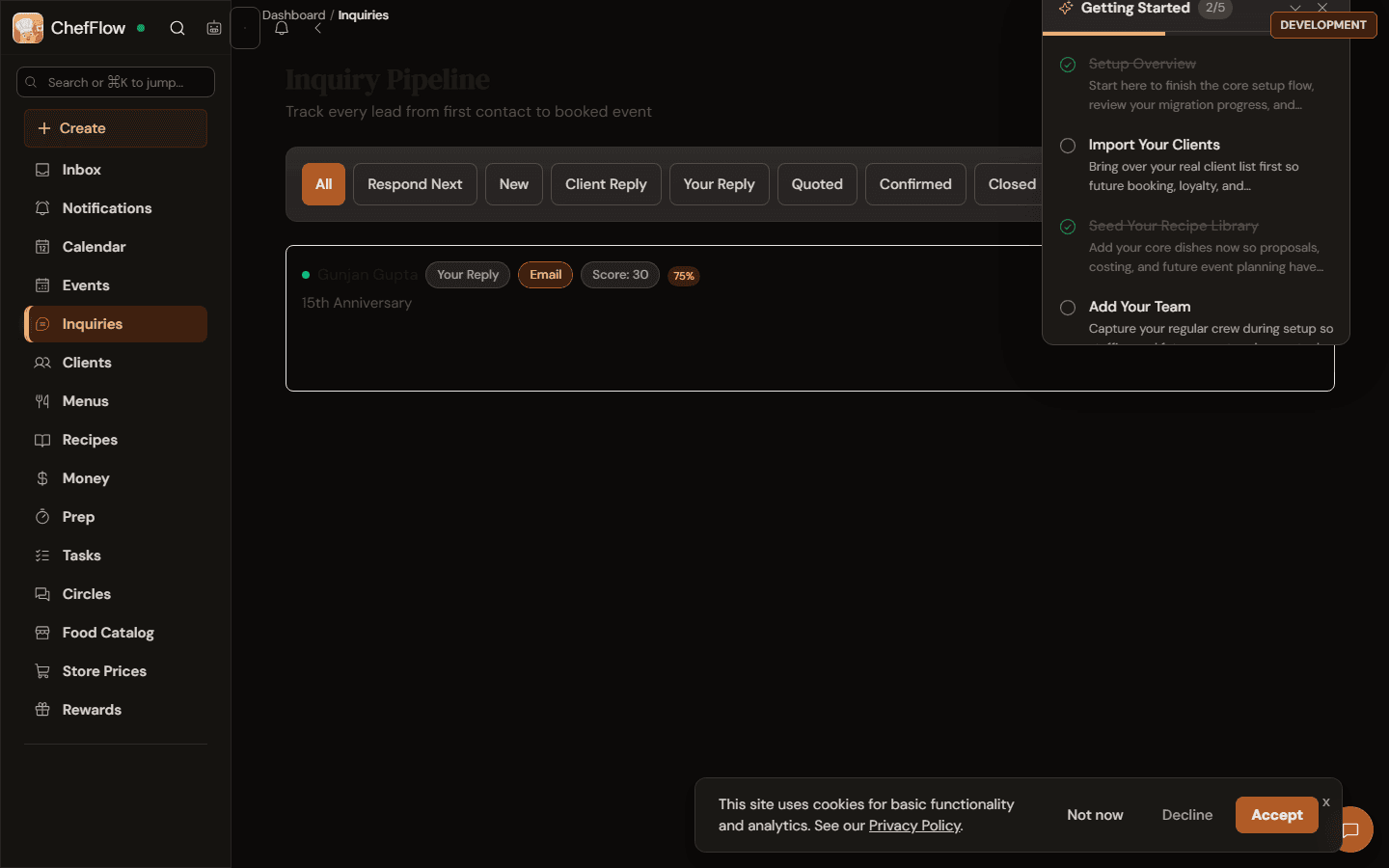This screenshot has height=868, width=1389.
Task: Click the back chevron beside the bell
Action: [x=317, y=28]
